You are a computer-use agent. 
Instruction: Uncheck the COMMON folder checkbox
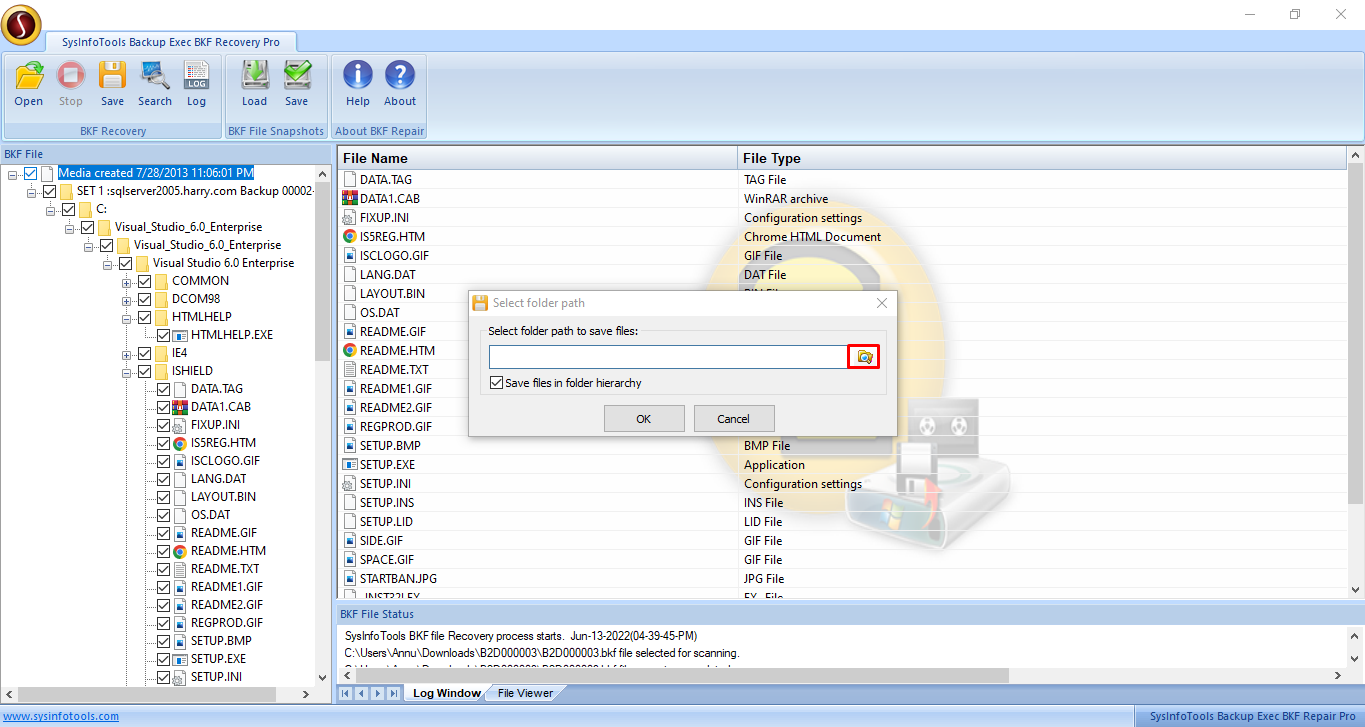click(144, 281)
